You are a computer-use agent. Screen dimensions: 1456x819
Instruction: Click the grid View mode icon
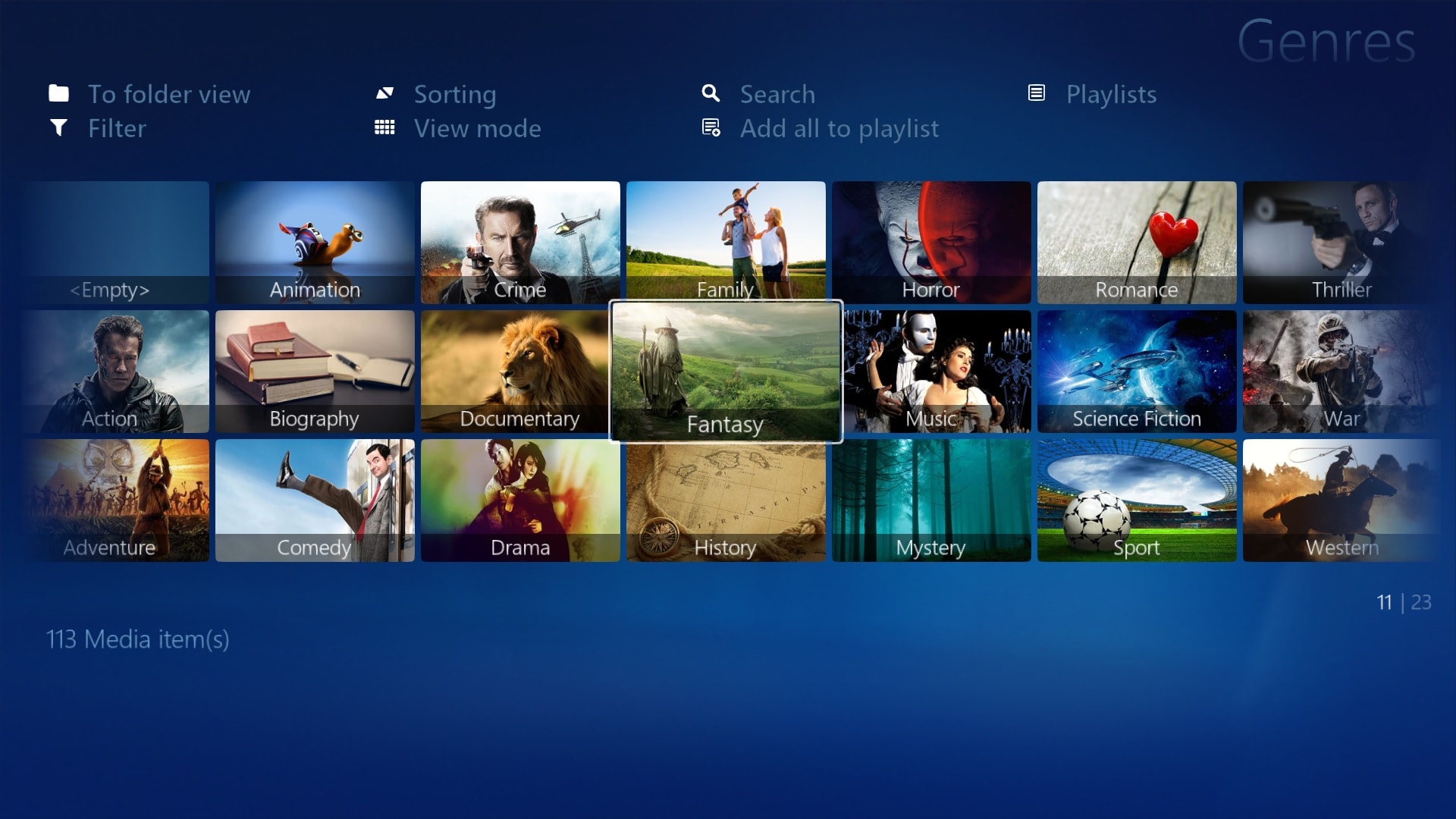(384, 127)
